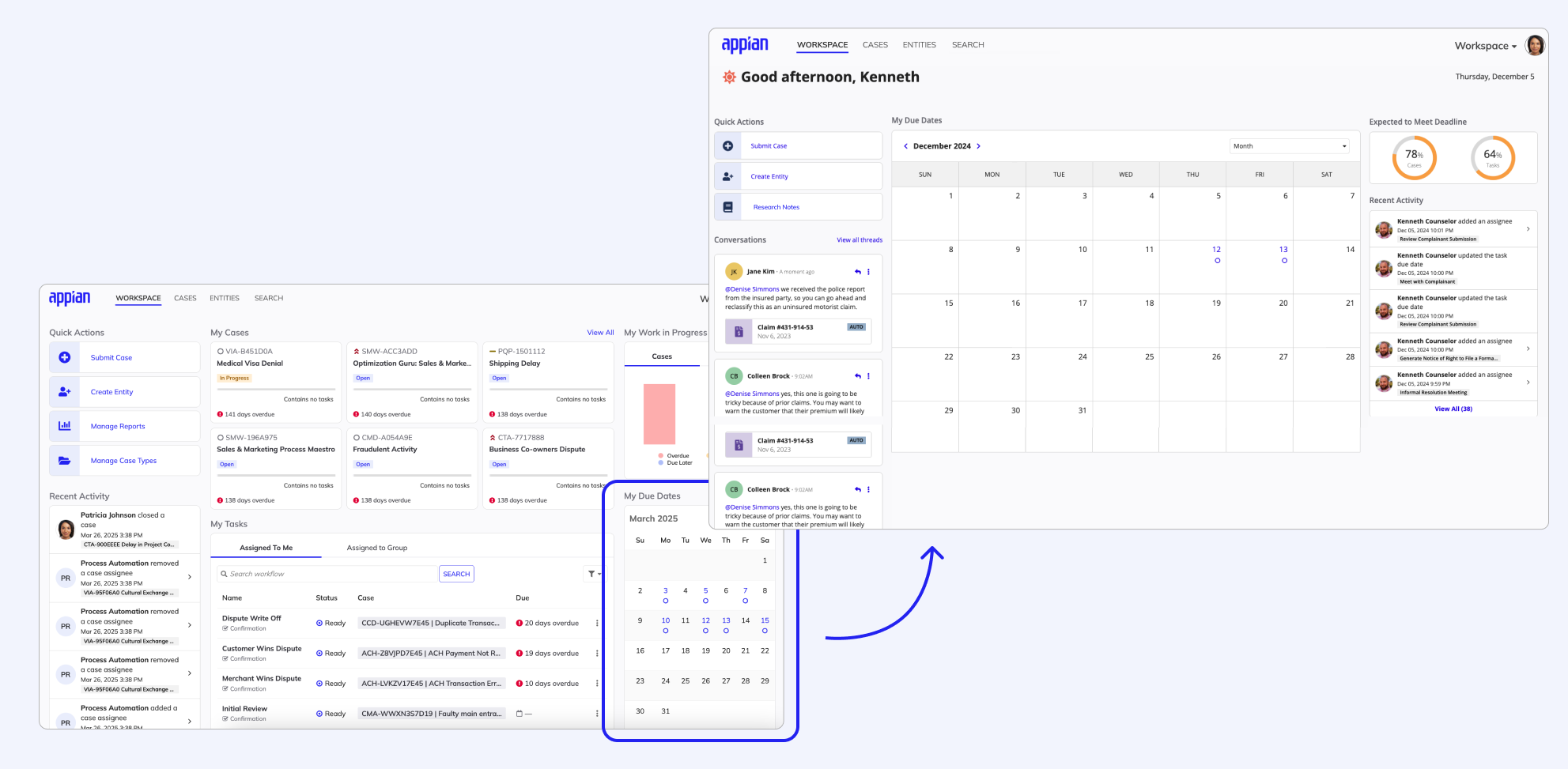Image resolution: width=1568 pixels, height=769 pixels.
Task: Expand the Informal Resolution Meeting activity entry
Action: [1528, 383]
